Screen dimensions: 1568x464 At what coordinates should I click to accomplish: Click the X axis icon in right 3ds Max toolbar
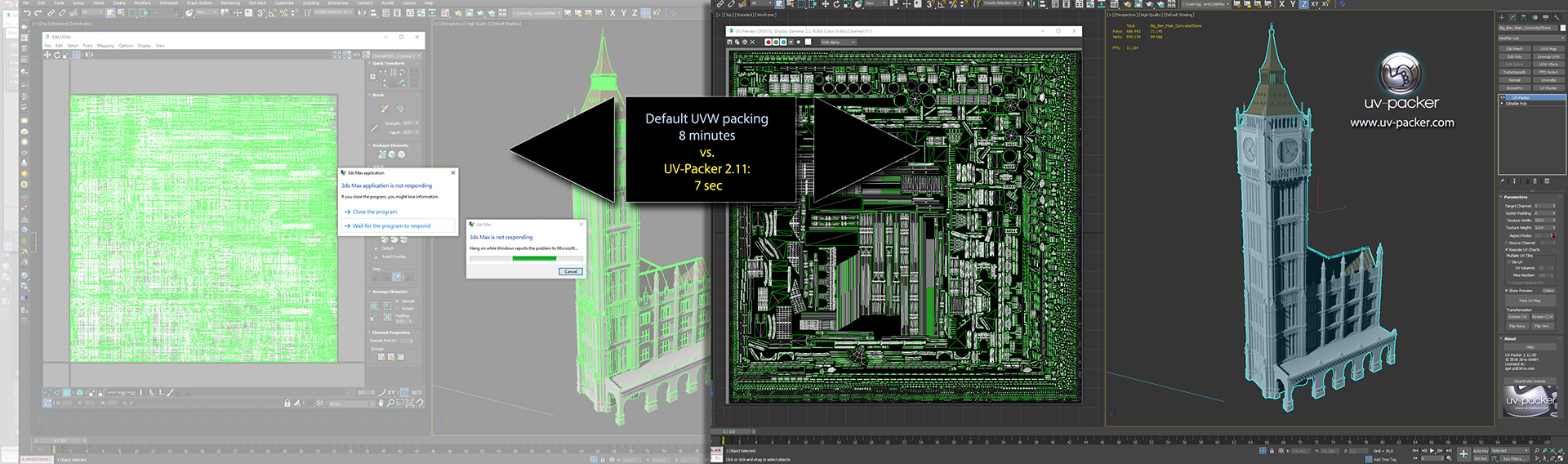[1282, 4]
